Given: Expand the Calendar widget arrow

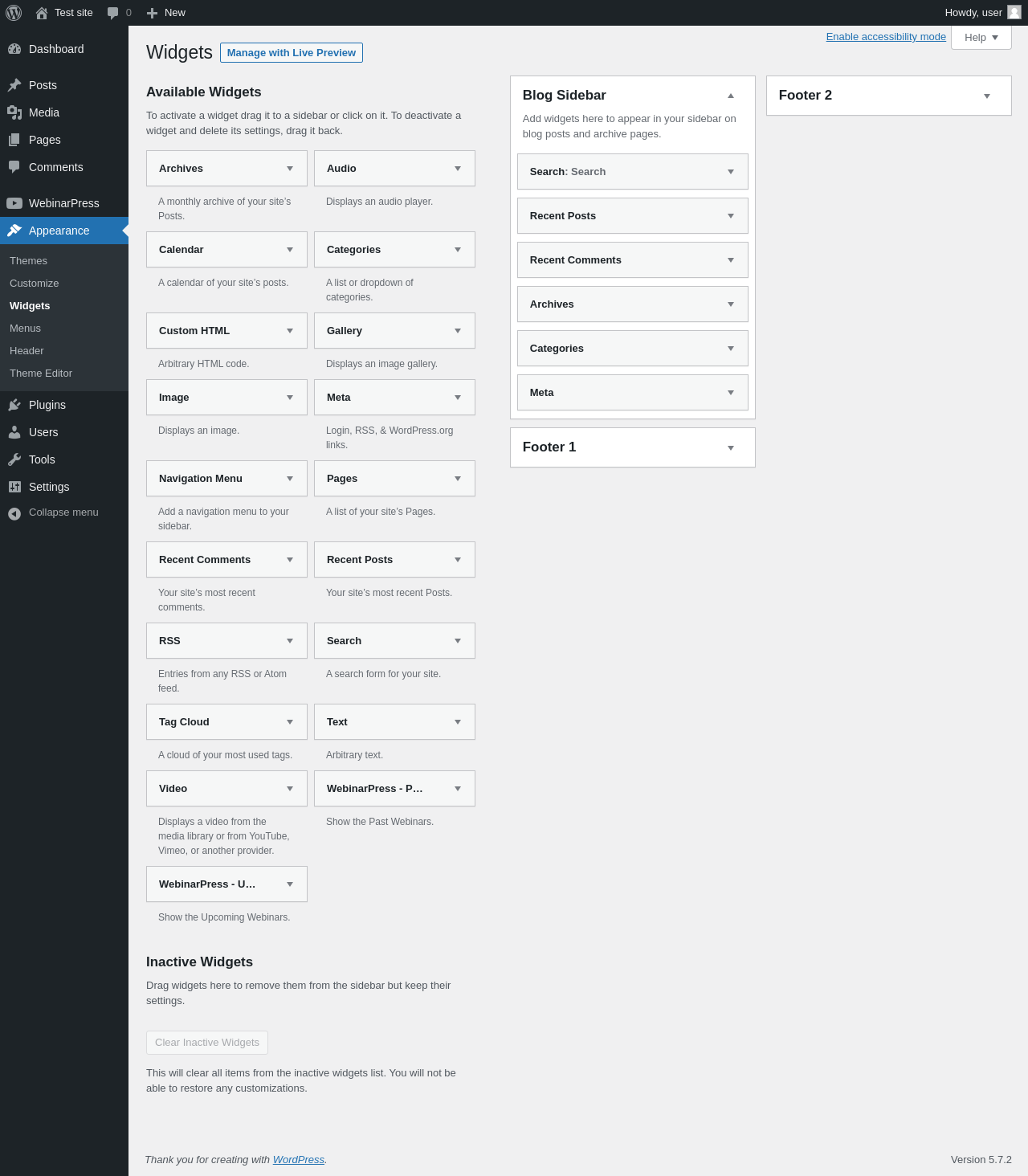Looking at the screenshot, I should pos(290,250).
